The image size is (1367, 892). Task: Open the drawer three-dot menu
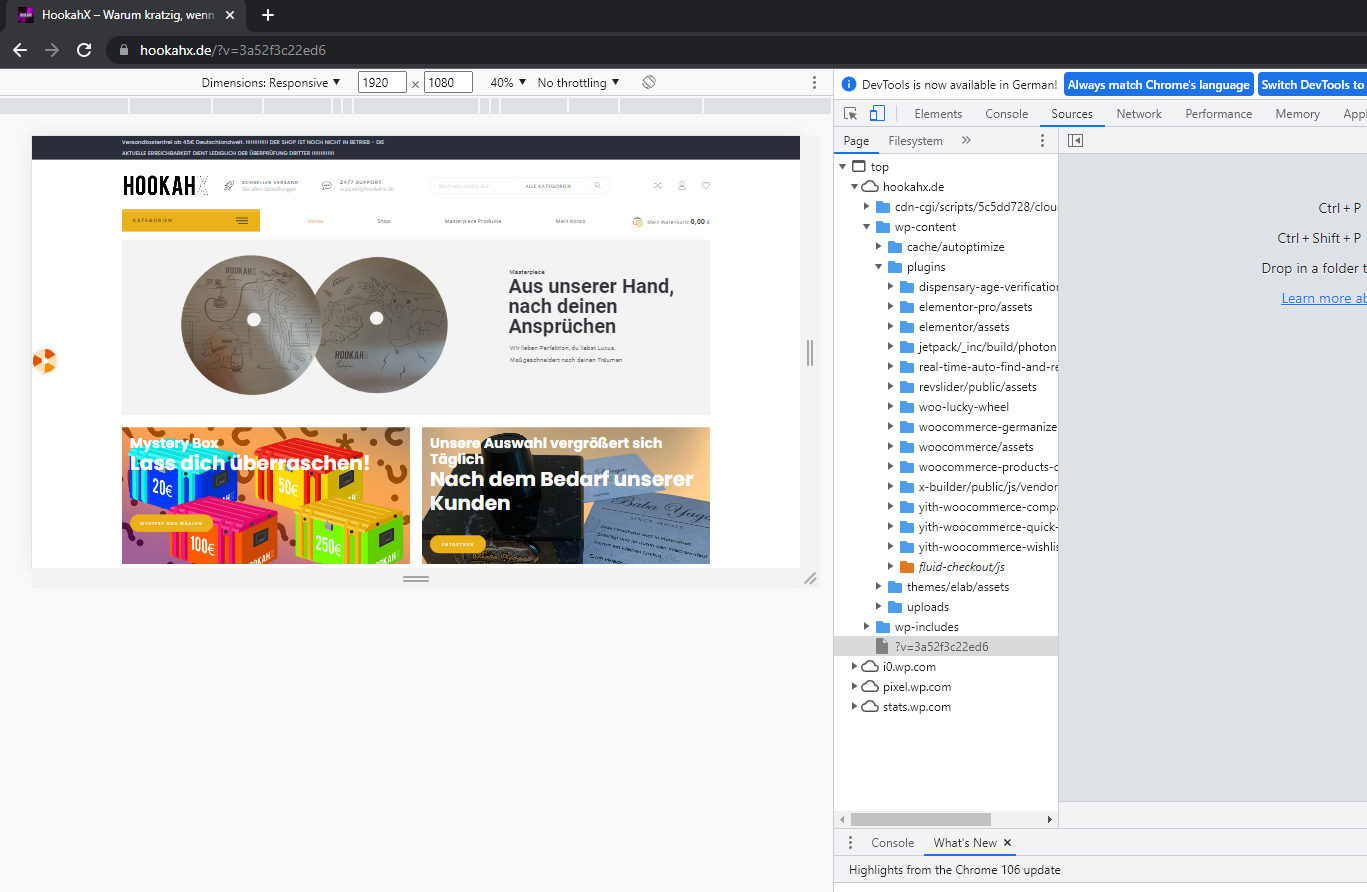coord(851,843)
